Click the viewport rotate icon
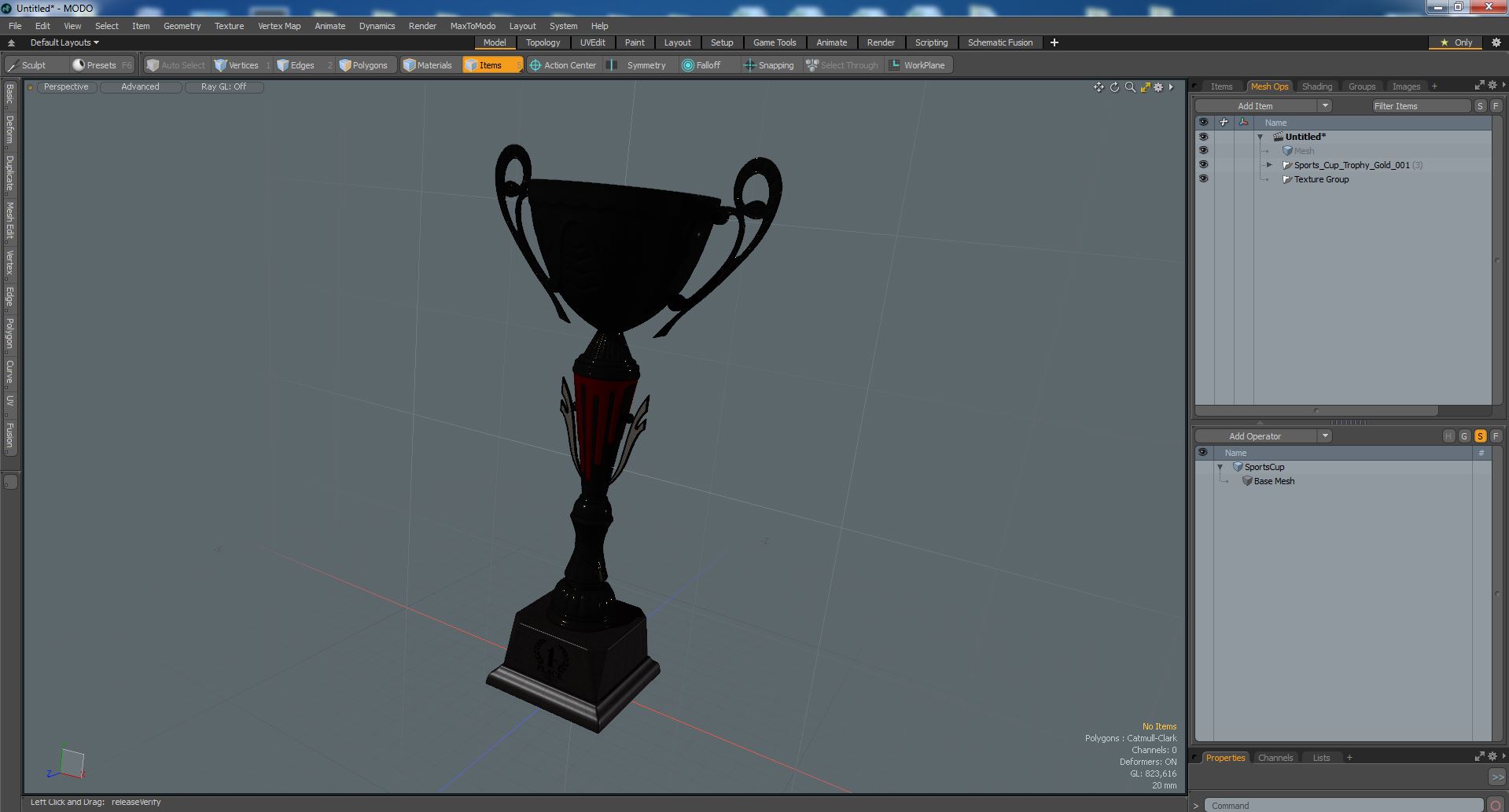1509x812 pixels. tap(1114, 87)
